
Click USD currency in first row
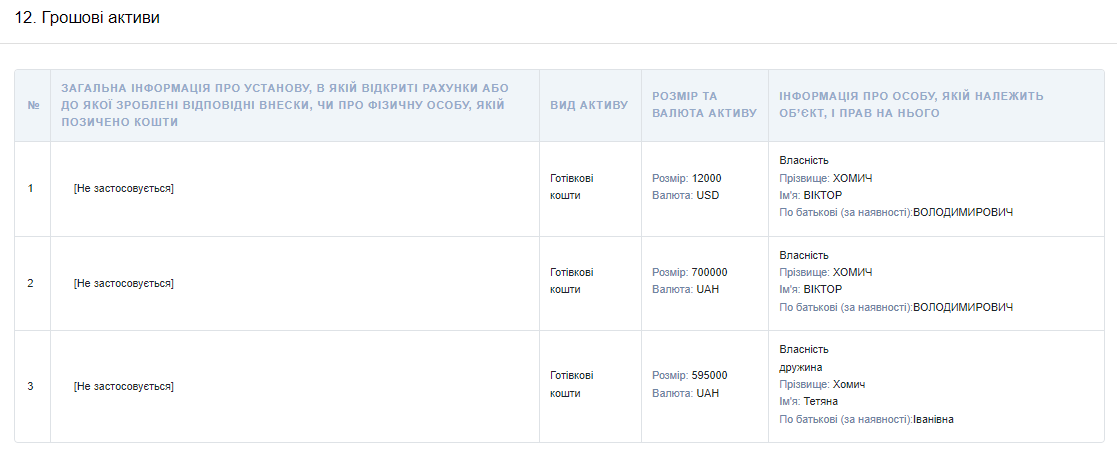[x=708, y=195]
